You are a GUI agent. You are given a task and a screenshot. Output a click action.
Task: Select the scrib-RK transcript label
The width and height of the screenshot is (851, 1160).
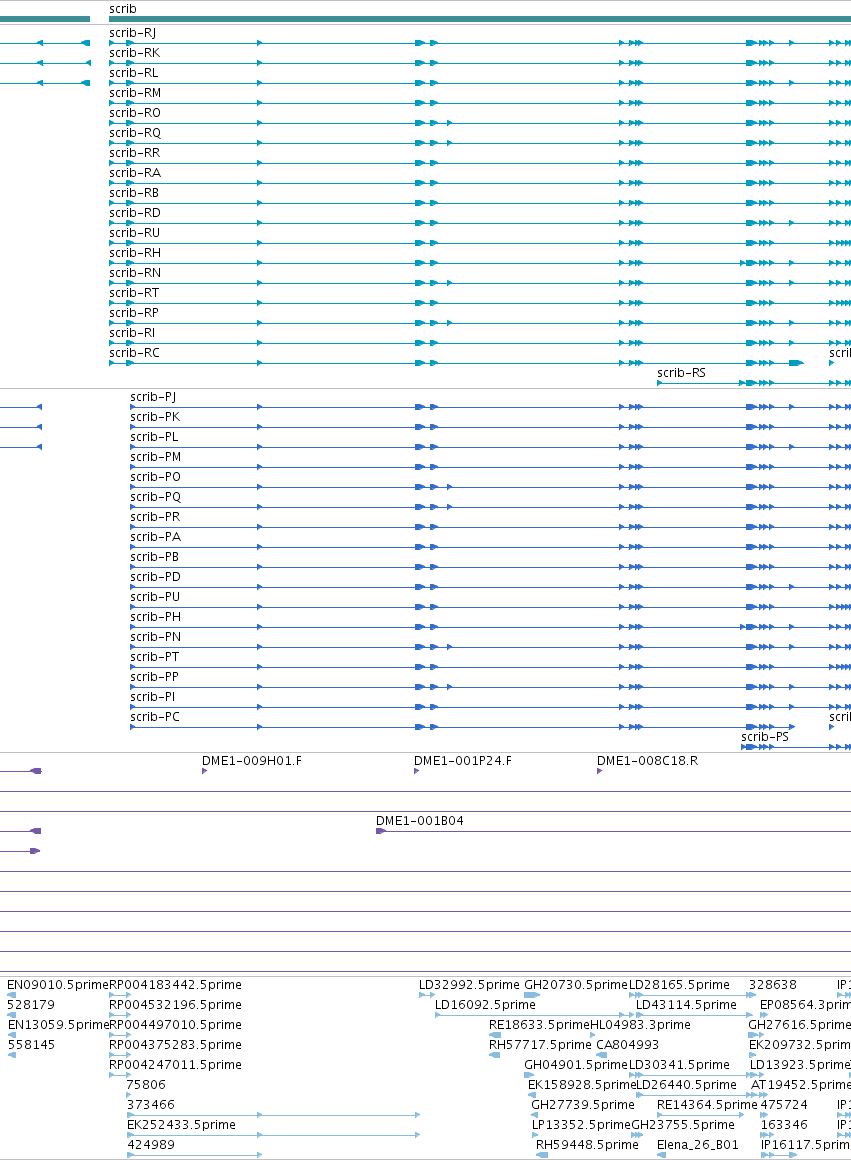click(134, 53)
